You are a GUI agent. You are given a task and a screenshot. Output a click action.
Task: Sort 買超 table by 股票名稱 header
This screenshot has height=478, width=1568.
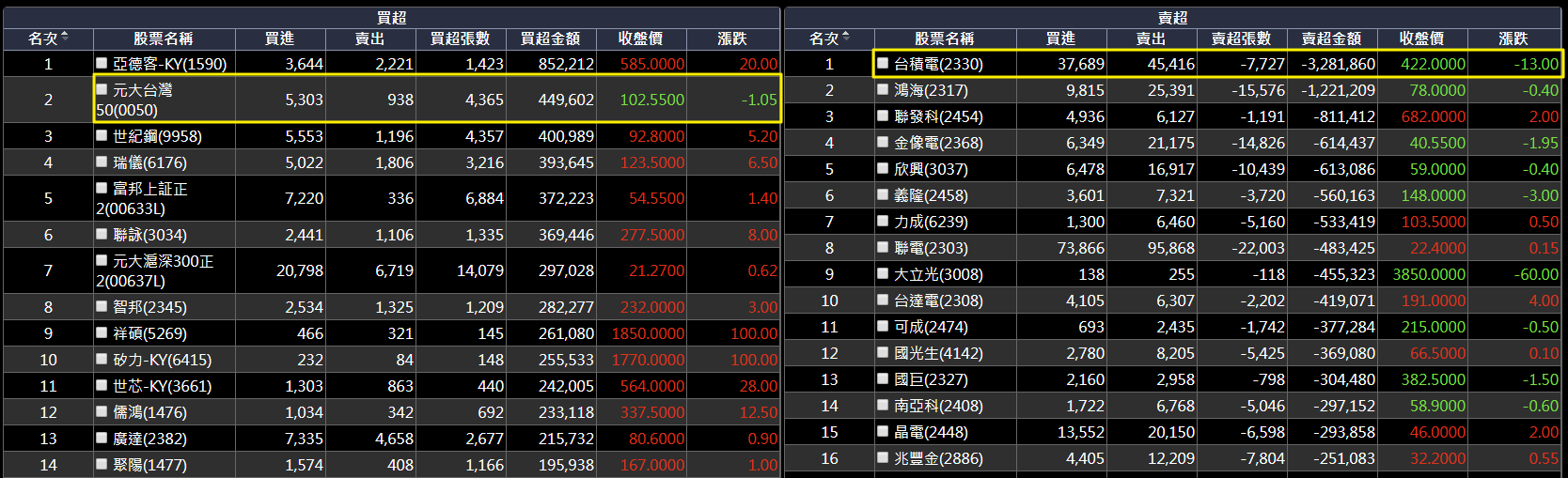[164, 39]
